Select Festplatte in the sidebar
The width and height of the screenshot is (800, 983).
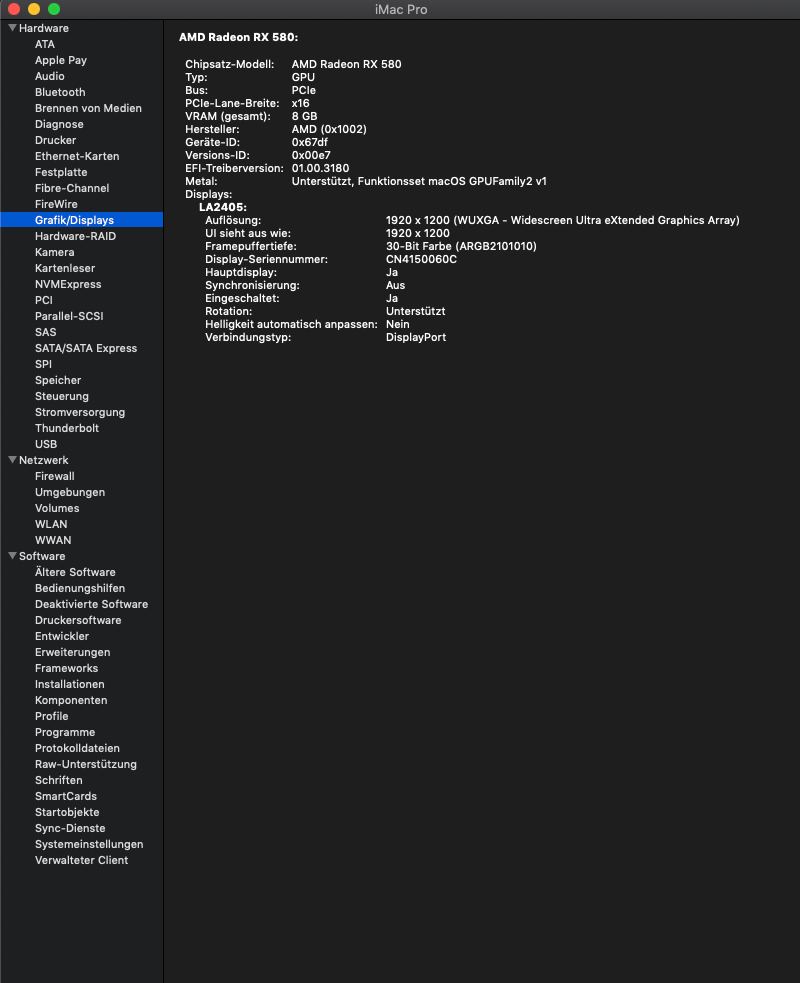tap(61, 172)
